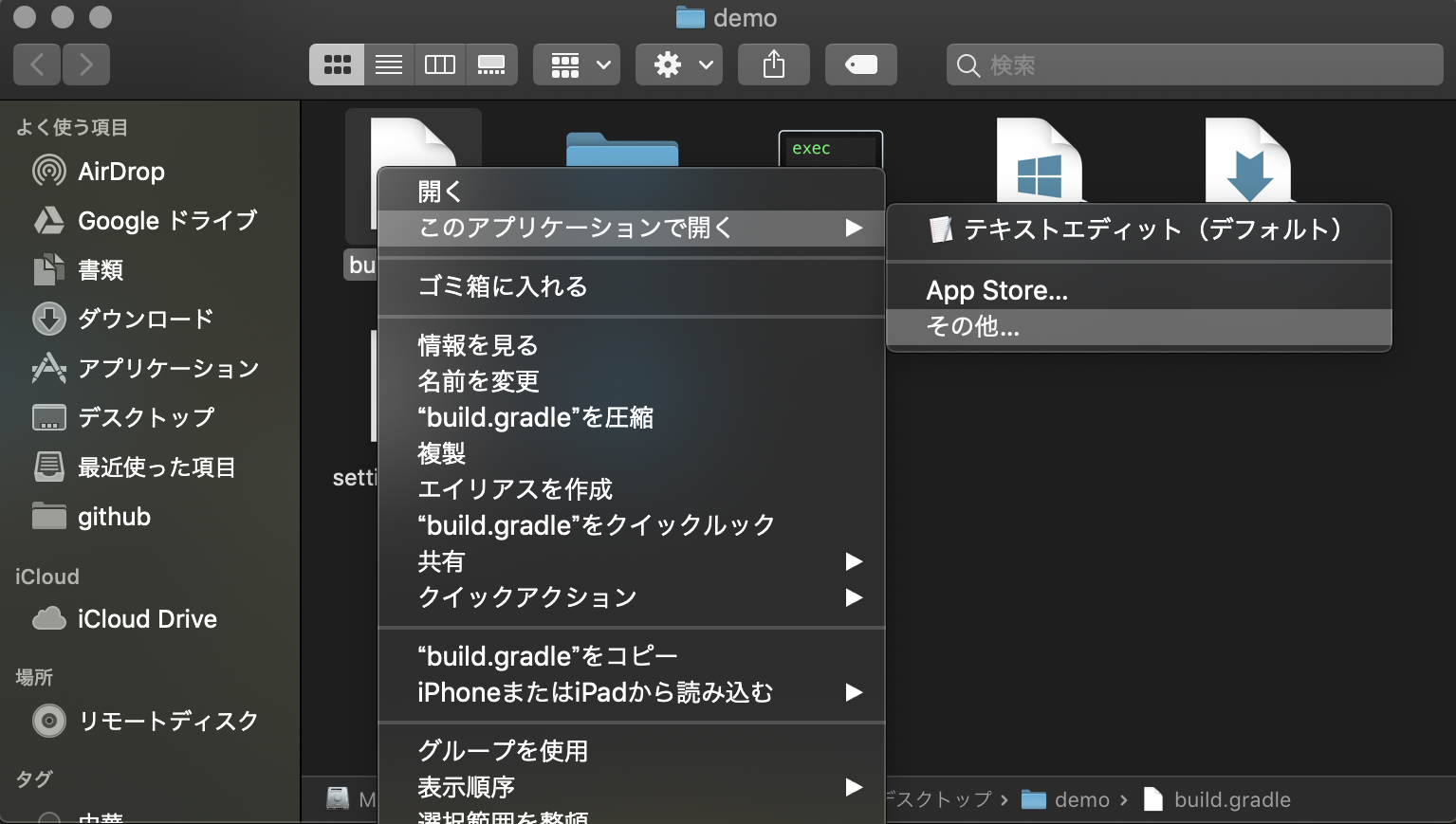Click demo folder in the path bar
The image size is (1456, 824).
(x=1065, y=799)
